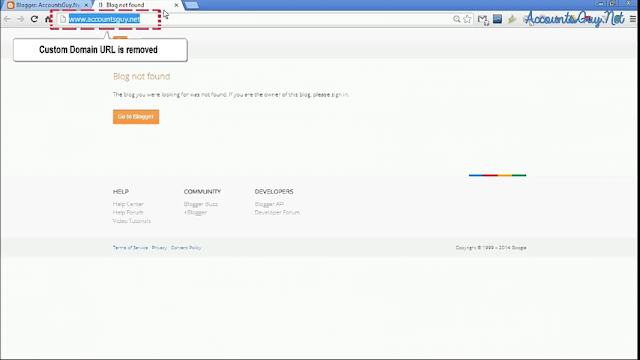Open the Developer Forum link
Image resolution: width=640 pixels, height=360 pixels.
pyautogui.click(x=277, y=212)
